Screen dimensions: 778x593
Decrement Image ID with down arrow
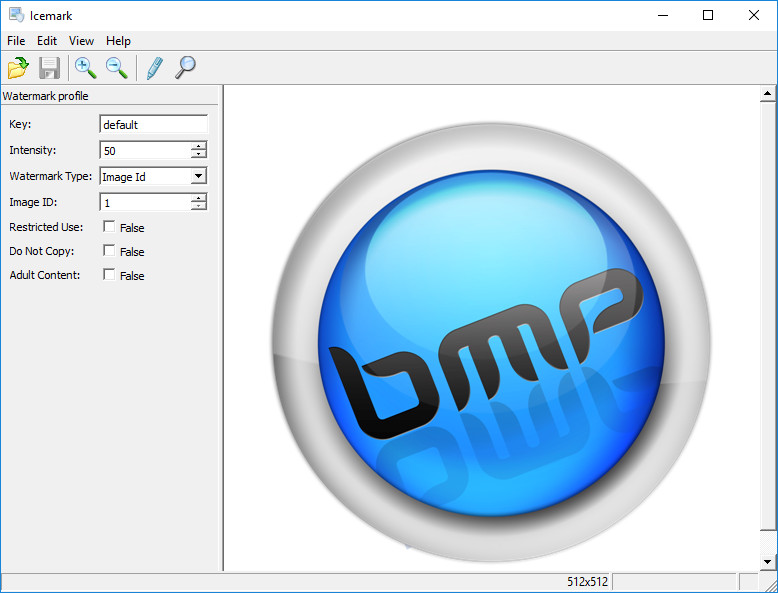click(198, 206)
